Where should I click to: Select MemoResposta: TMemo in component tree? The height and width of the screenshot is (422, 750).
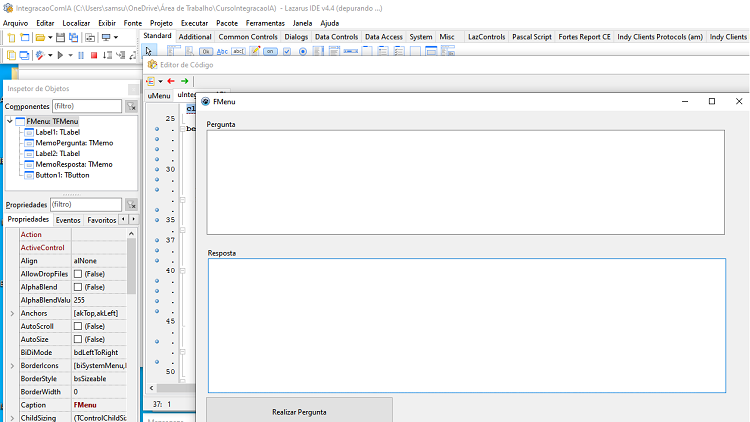point(74,164)
